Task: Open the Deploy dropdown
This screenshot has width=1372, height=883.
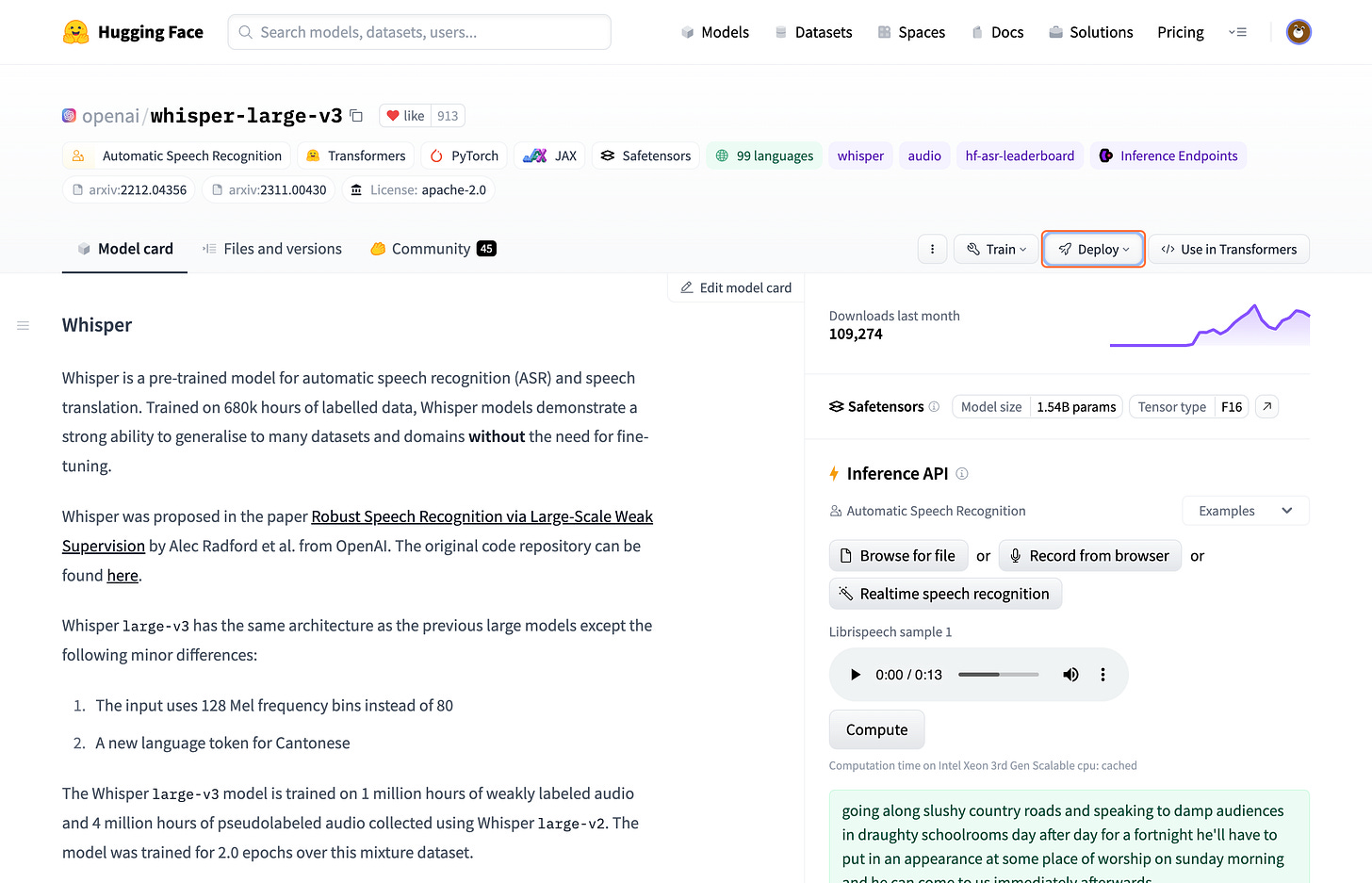Action: (1093, 249)
